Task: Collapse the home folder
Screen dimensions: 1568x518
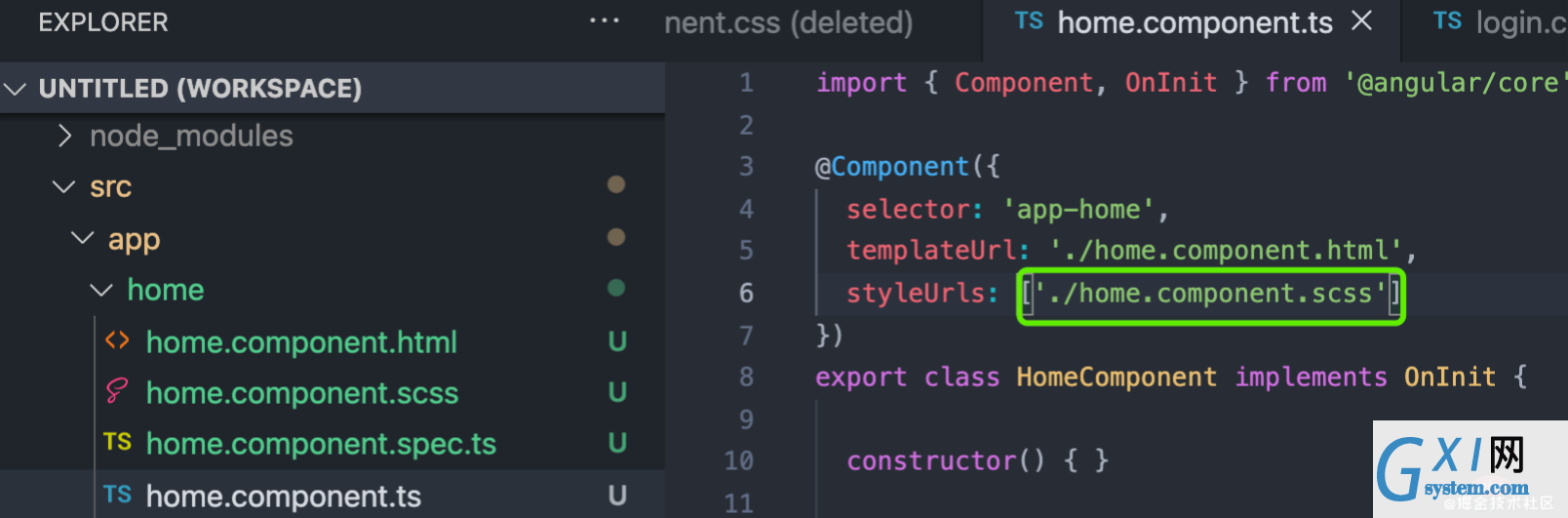Action: [x=100, y=290]
